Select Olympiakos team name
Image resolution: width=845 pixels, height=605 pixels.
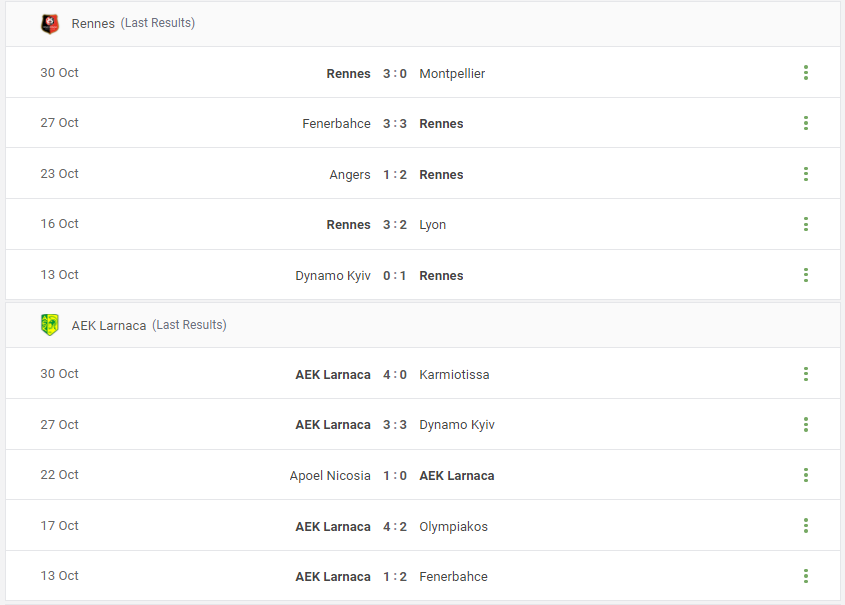(453, 527)
